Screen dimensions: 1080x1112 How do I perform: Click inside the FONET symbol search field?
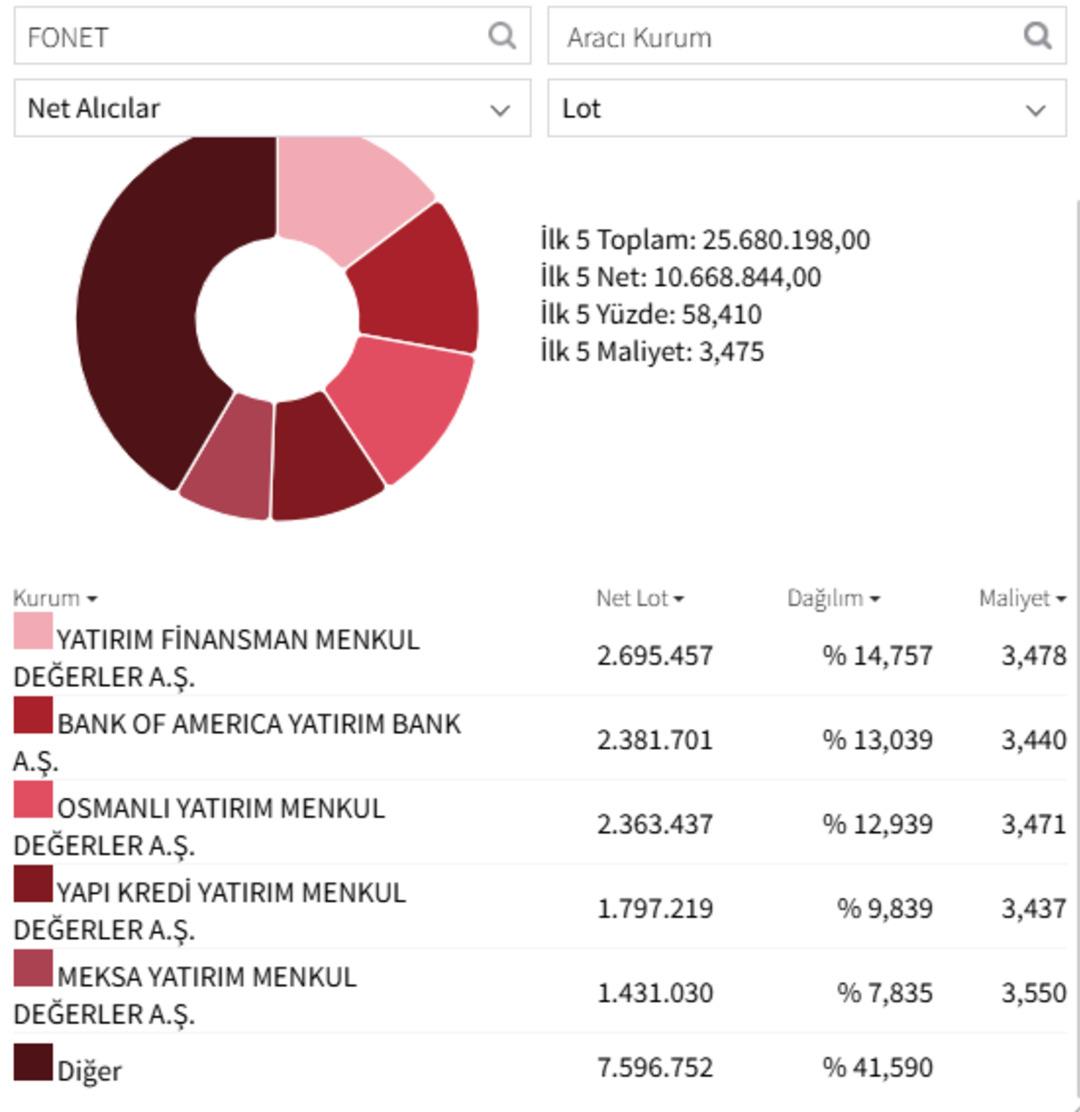200,37
